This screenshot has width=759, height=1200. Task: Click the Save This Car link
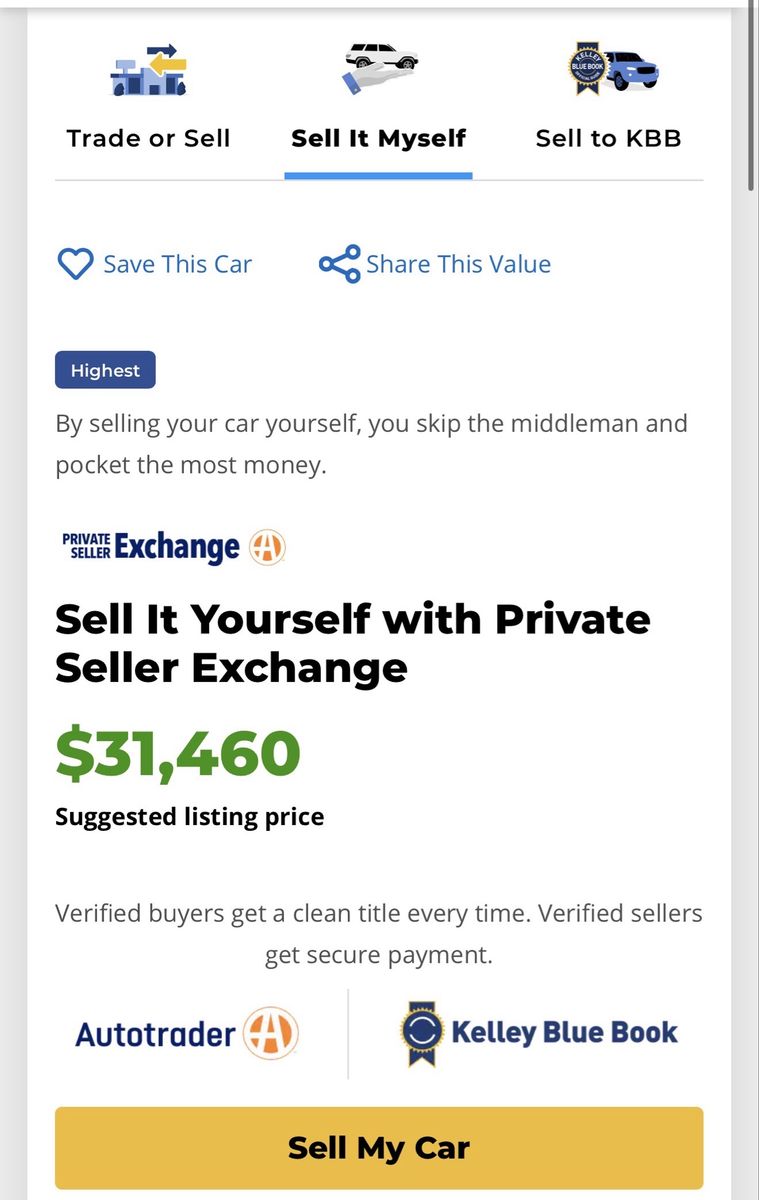177,264
